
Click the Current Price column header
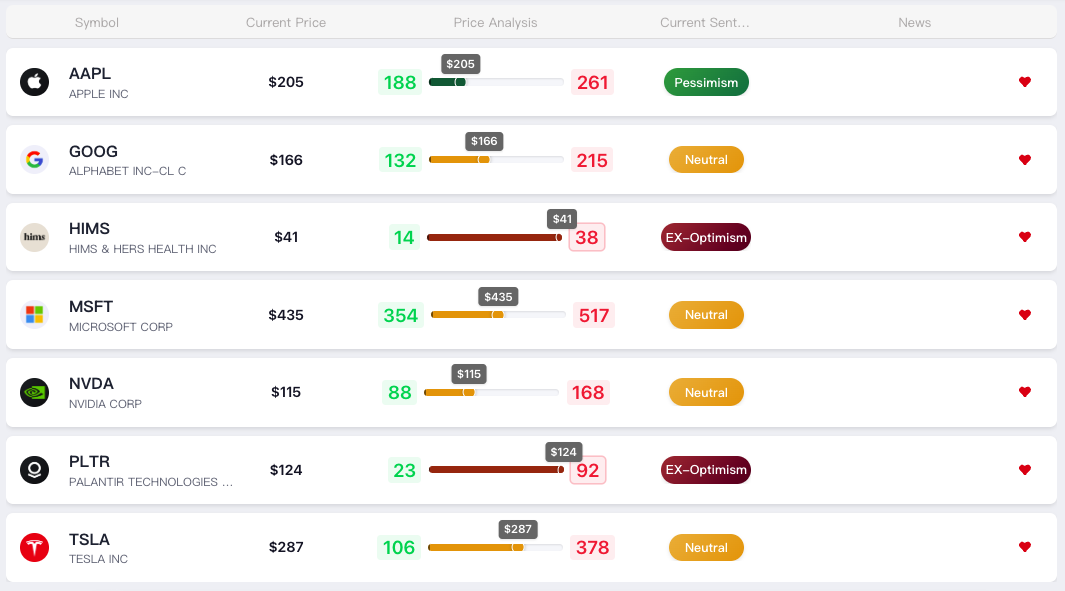(x=286, y=22)
